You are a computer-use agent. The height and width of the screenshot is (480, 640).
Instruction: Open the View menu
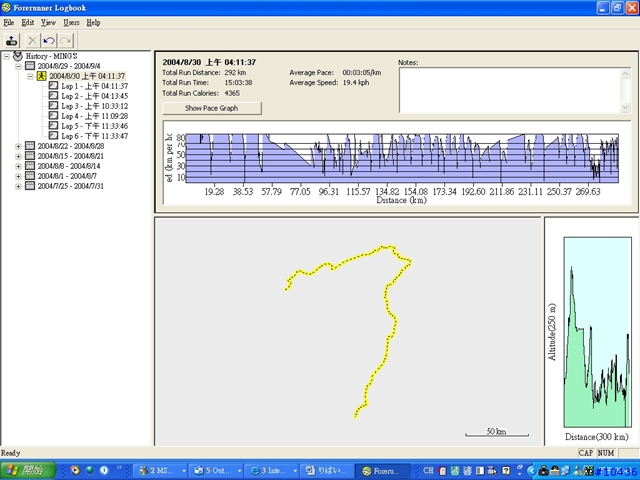48,23
